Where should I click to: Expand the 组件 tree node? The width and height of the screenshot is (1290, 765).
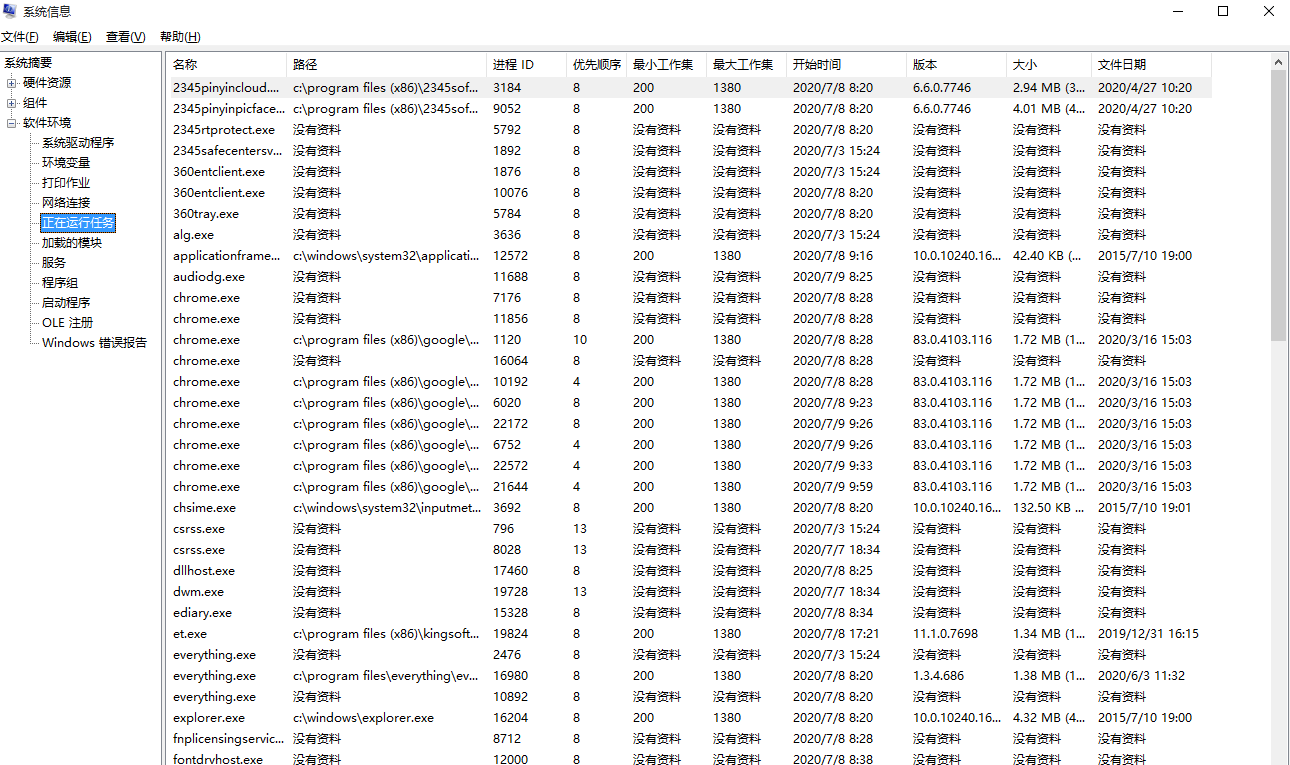12,103
